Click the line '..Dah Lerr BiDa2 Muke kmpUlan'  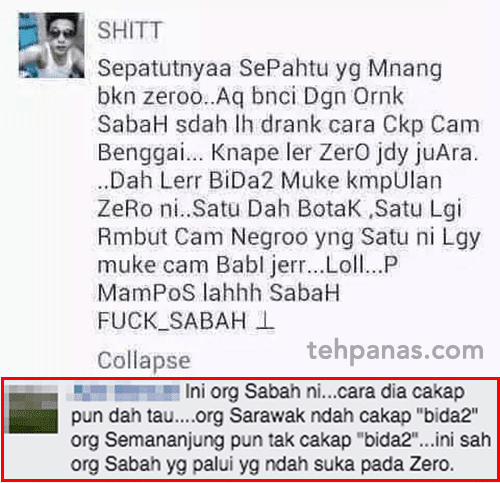[270, 180]
